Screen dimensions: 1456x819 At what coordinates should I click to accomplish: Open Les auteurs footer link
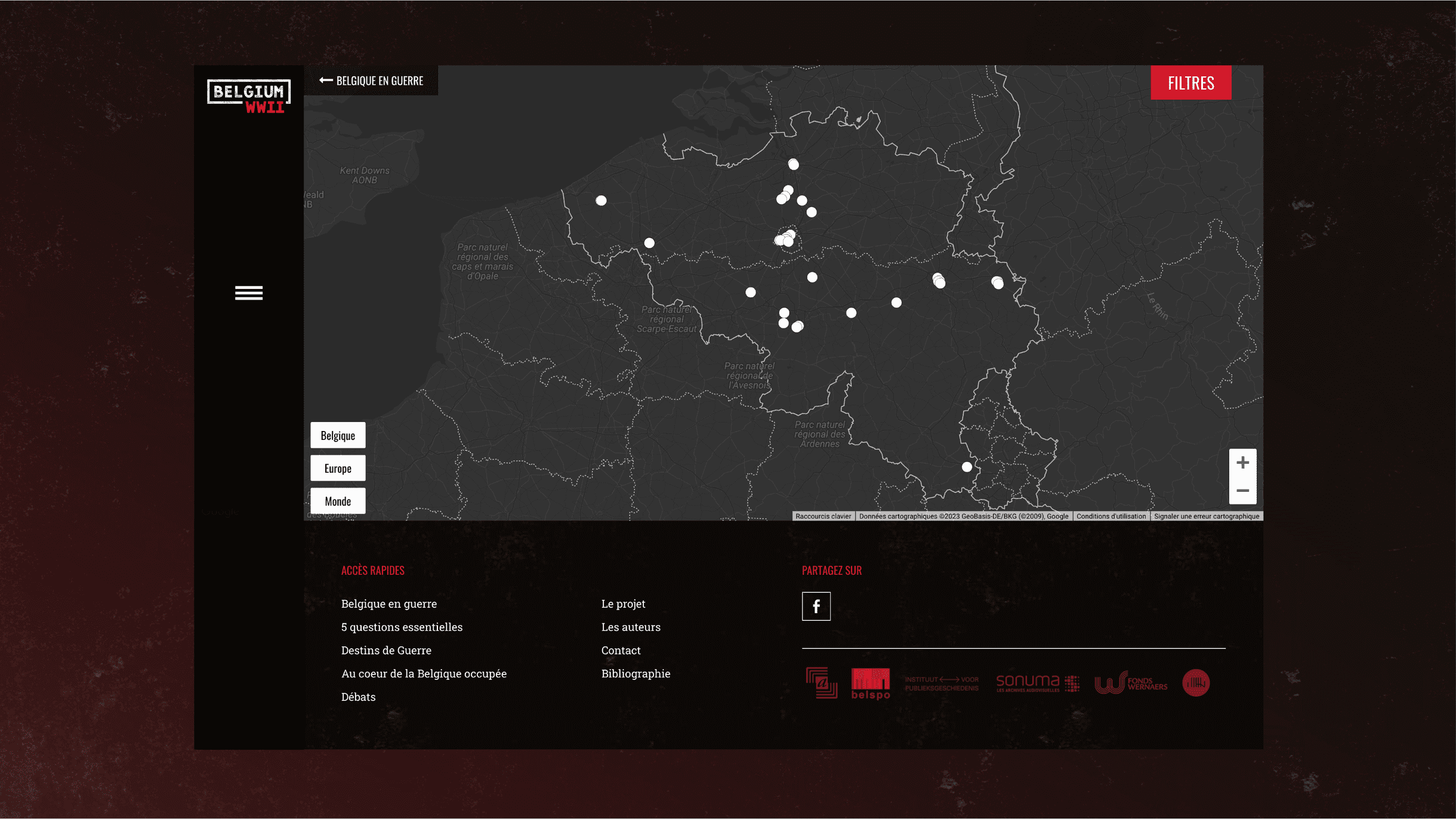(631, 627)
